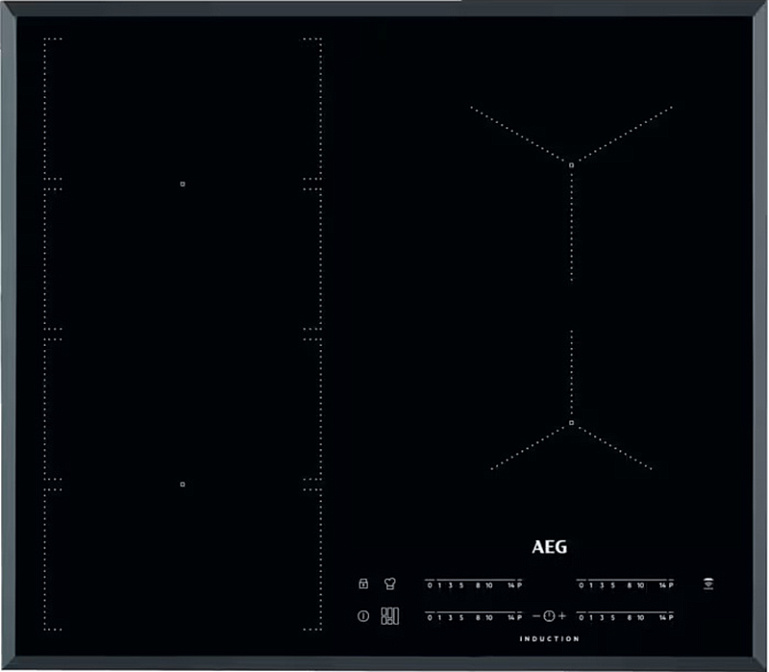Screen dimensions: 769x672
Task: Tap the lower right zone center marker
Action: [570, 424]
